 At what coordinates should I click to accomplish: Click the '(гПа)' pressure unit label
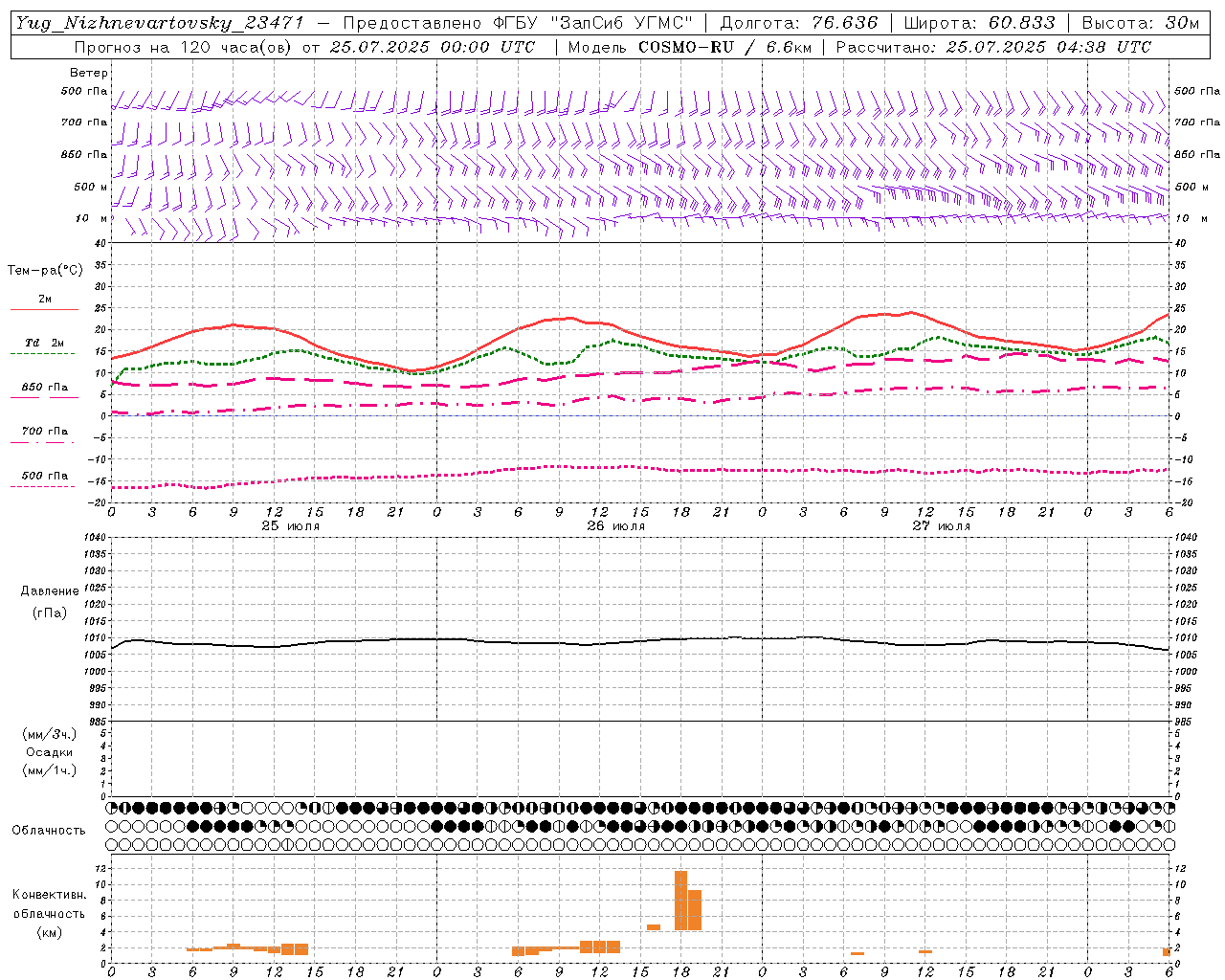tap(50, 612)
